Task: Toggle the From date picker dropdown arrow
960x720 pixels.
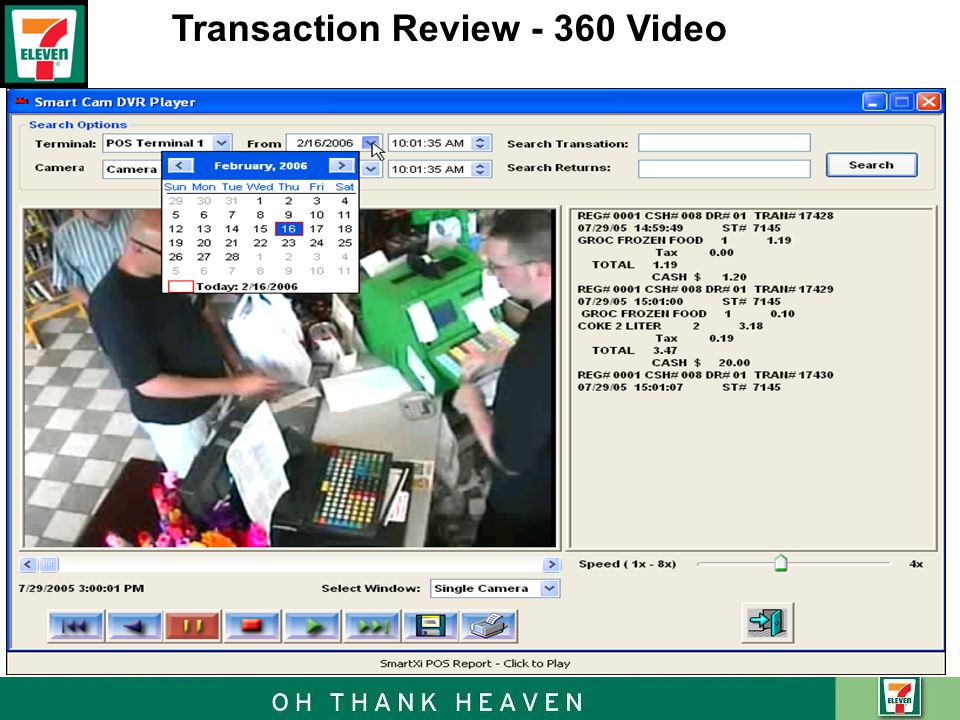Action: (370, 143)
